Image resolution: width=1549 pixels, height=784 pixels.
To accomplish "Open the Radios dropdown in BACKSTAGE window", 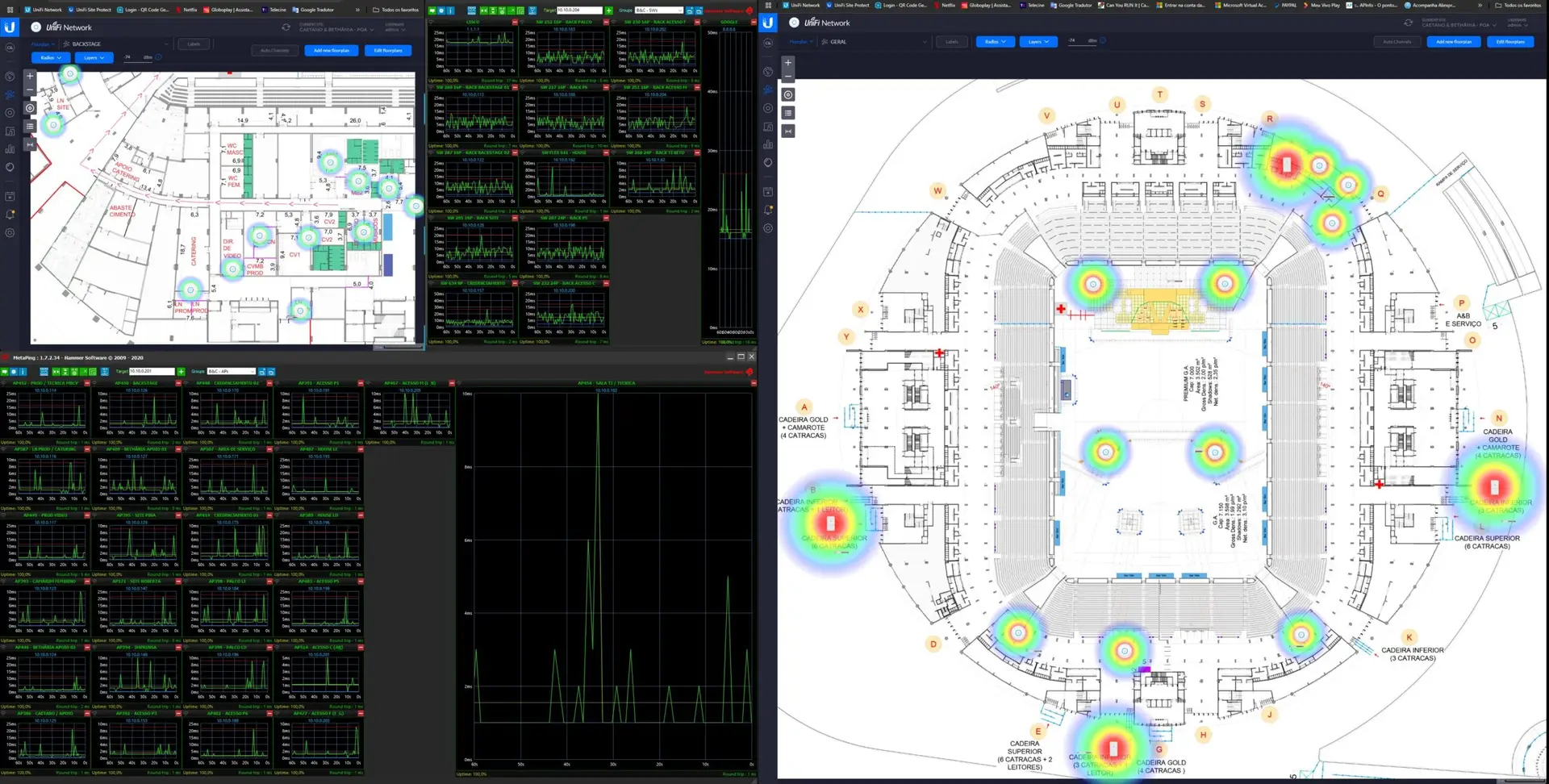I will pyautogui.click(x=51, y=57).
